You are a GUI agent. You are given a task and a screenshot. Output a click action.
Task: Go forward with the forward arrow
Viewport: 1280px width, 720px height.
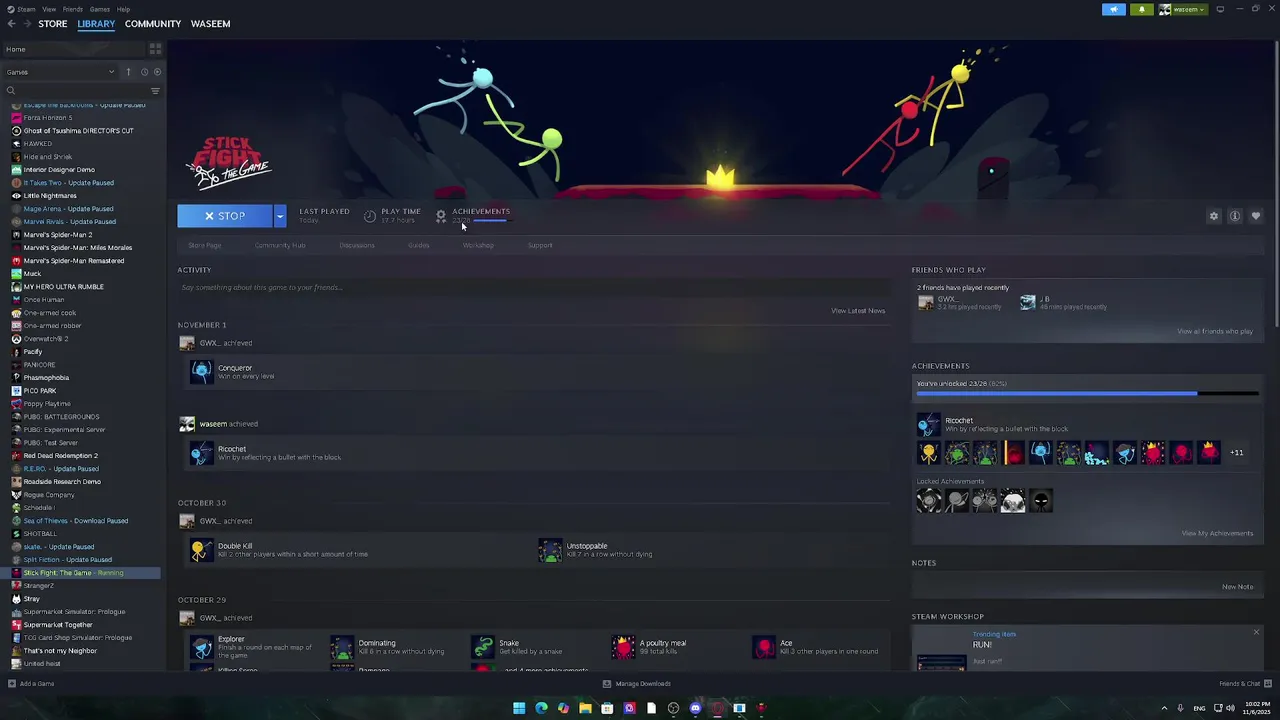coord(26,23)
